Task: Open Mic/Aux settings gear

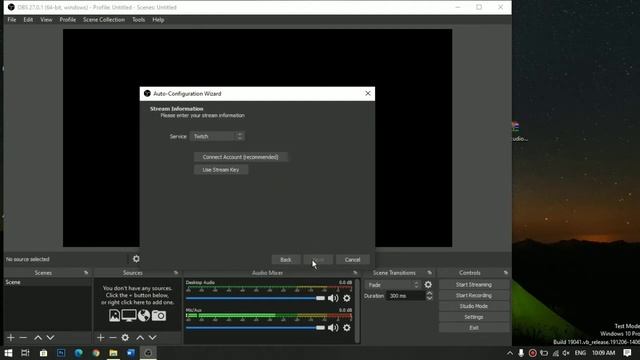Action: point(347,328)
